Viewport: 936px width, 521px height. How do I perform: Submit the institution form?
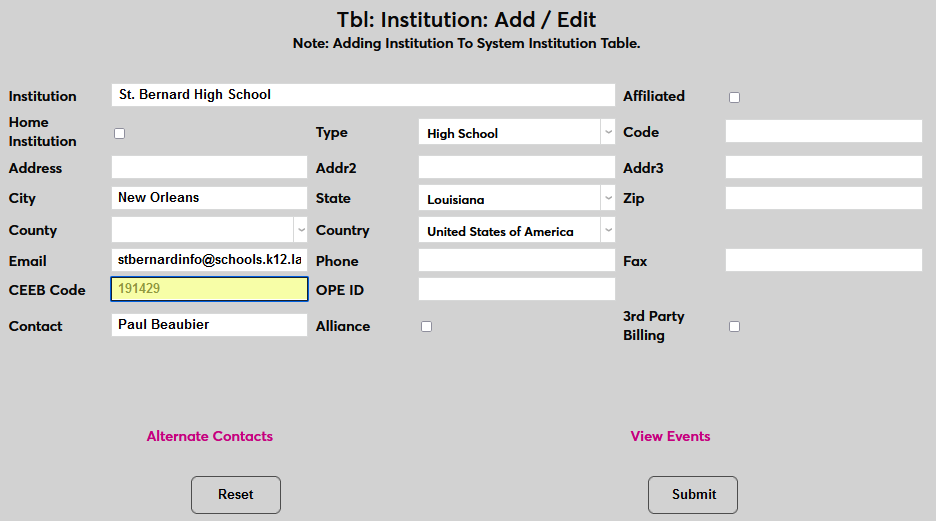coord(693,495)
